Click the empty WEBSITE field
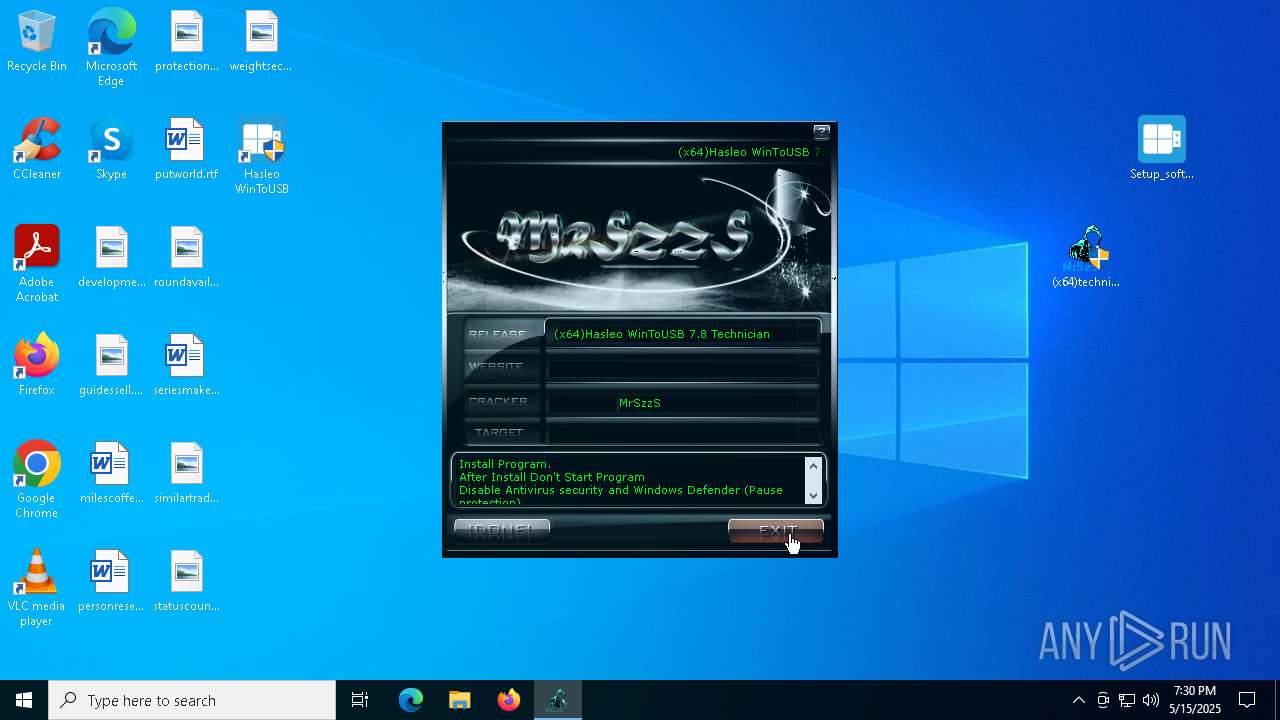This screenshot has height=720, width=1280. pos(682,367)
